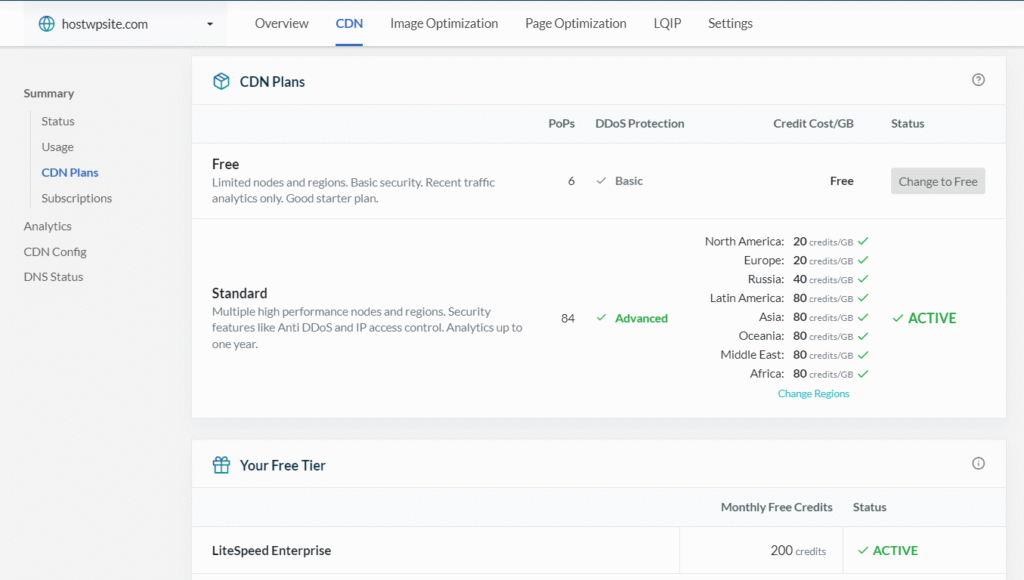
Task: Open the help icon on the CDN Plans panel
Action: pos(978,80)
